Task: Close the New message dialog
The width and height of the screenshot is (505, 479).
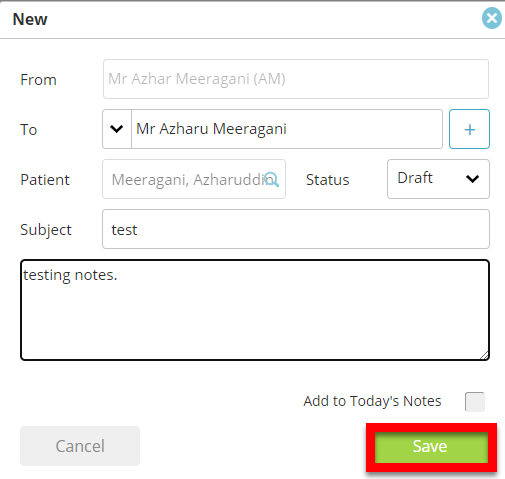Action: [x=492, y=18]
